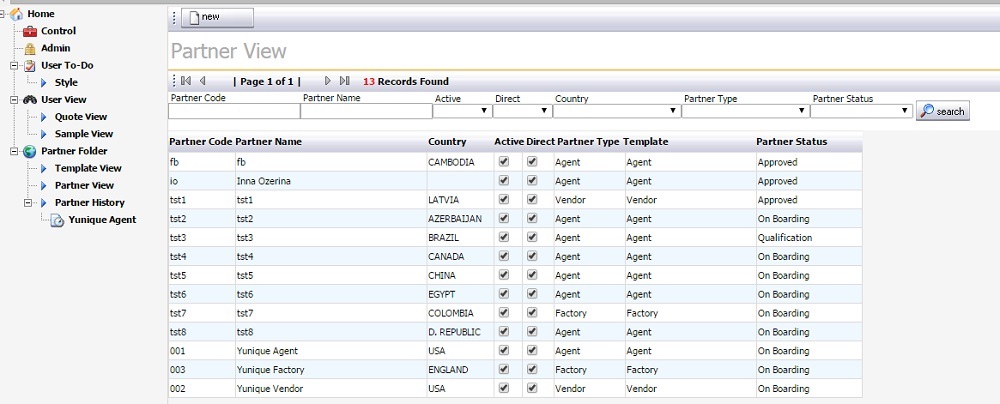Sort by Partner Name column header
The width and height of the screenshot is (1000, 404).
point(268,142)
